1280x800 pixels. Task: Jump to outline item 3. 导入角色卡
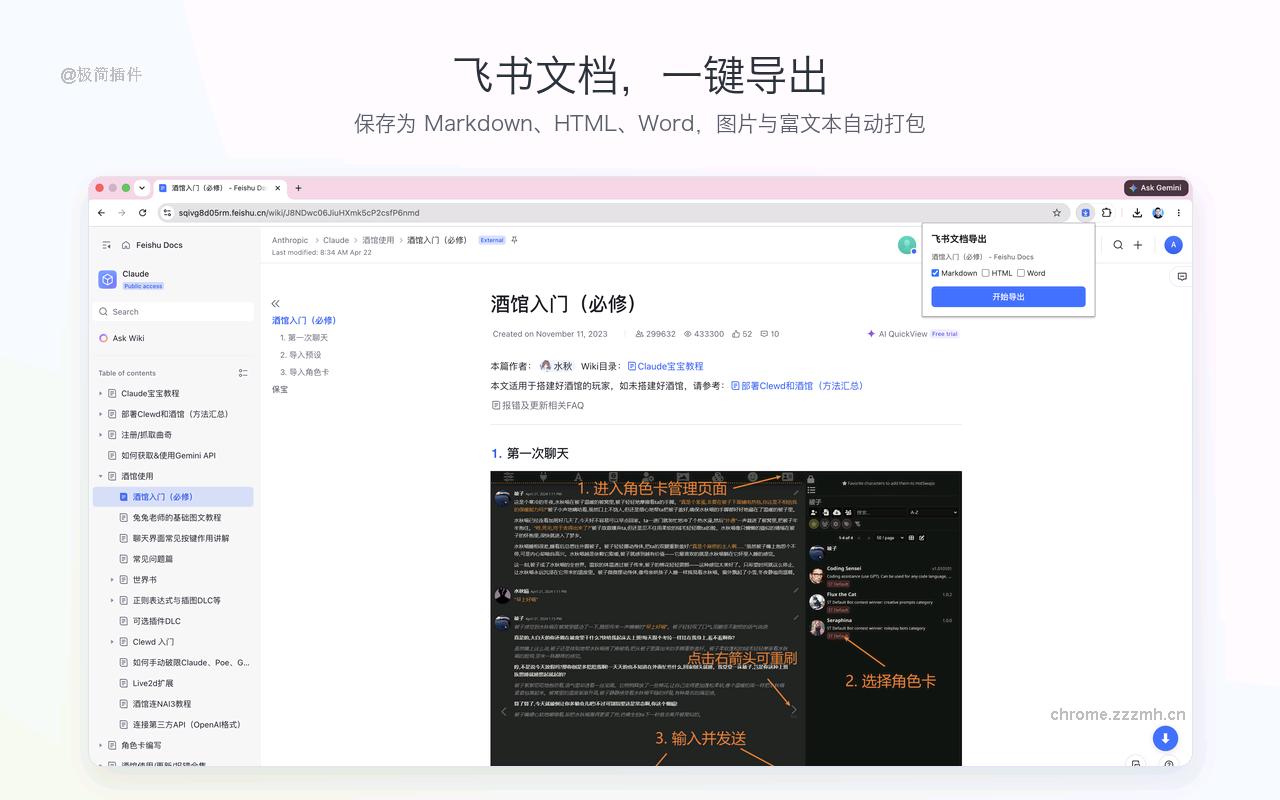304,372
